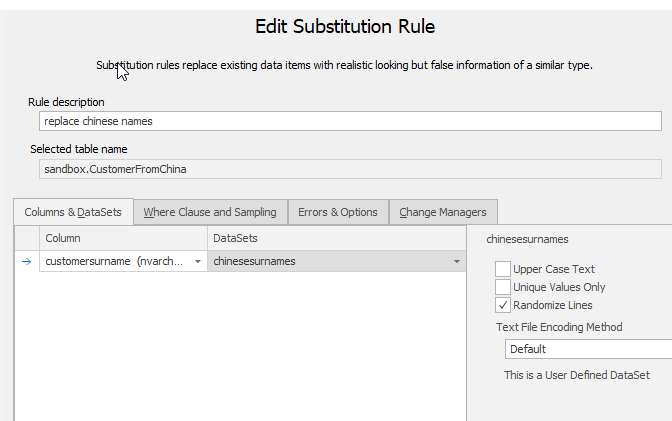Switch to the Where Clause and Sampling tab
This screenshot has width=672, height=421.
209,212
